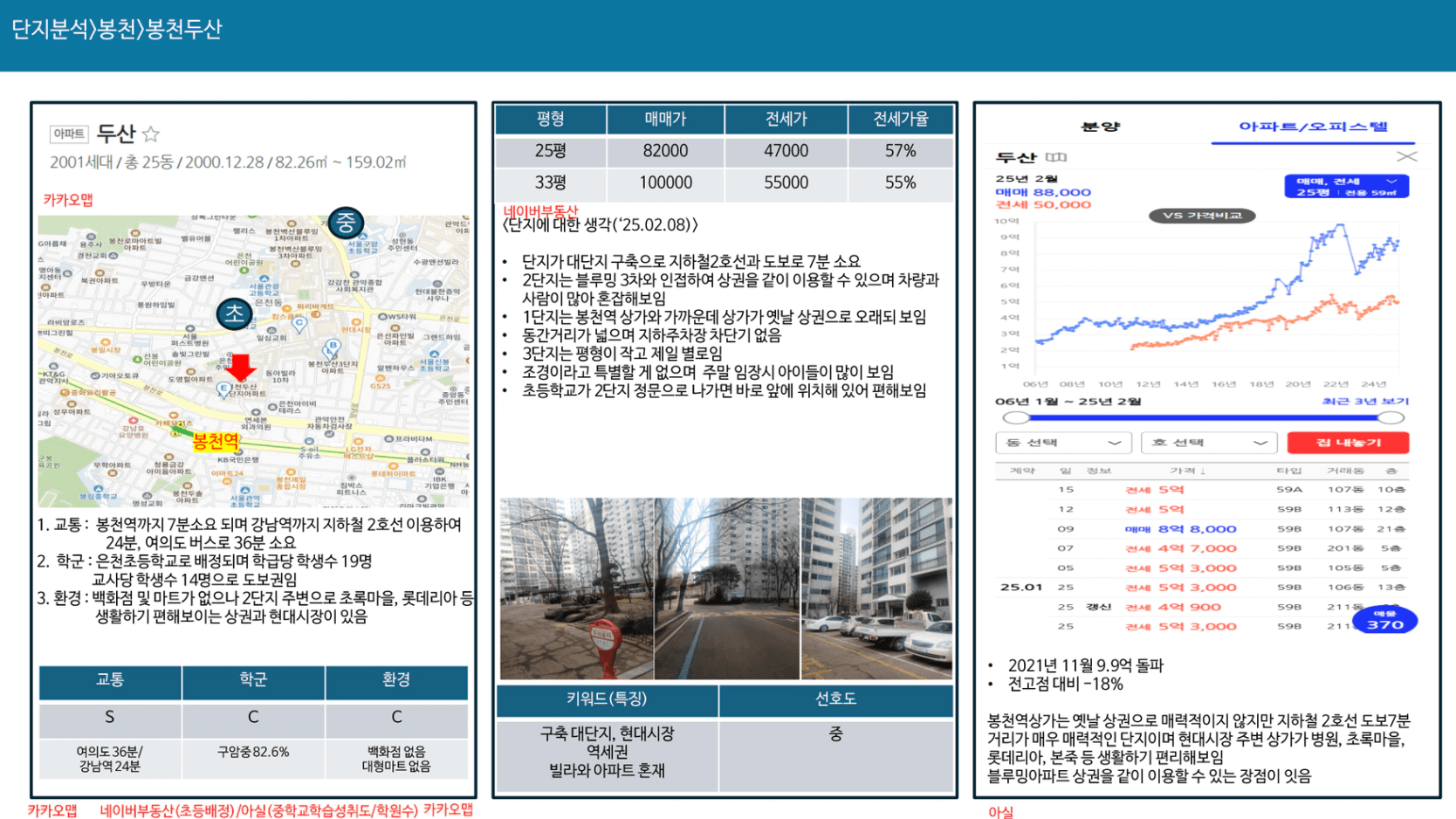Click the red 네이버부동산 source label above notes

(x=540, y=210)
